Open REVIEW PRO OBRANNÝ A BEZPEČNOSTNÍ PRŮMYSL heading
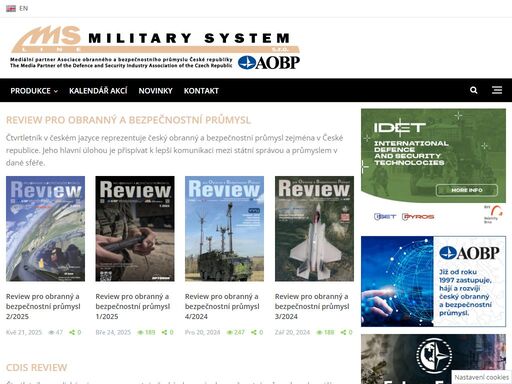 [x=128, y=120]
